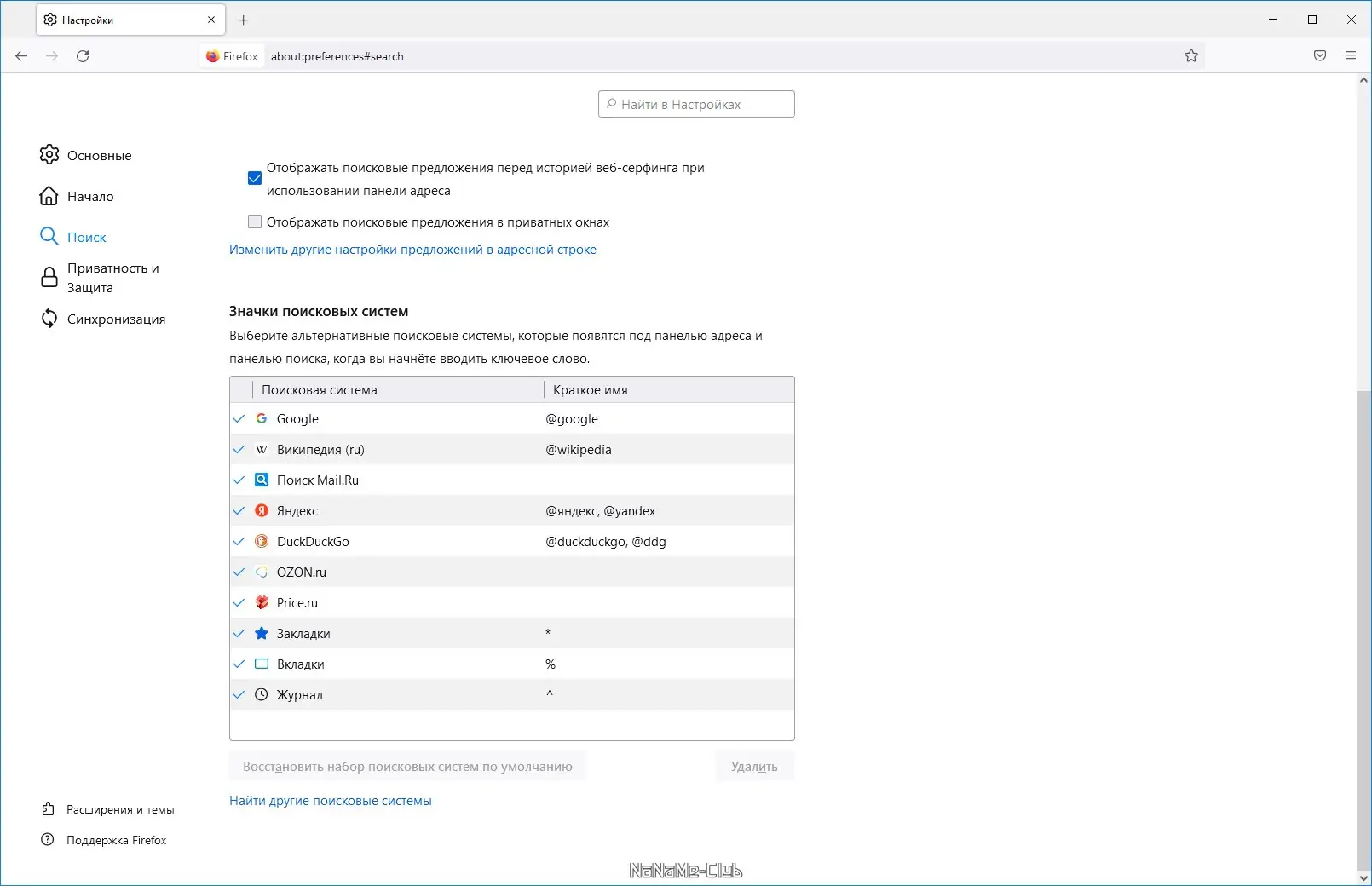This screenshot has height=886, width=1372.
Task: Click the scroll down arrow of page scrollbar
Action: point(1363,877)
